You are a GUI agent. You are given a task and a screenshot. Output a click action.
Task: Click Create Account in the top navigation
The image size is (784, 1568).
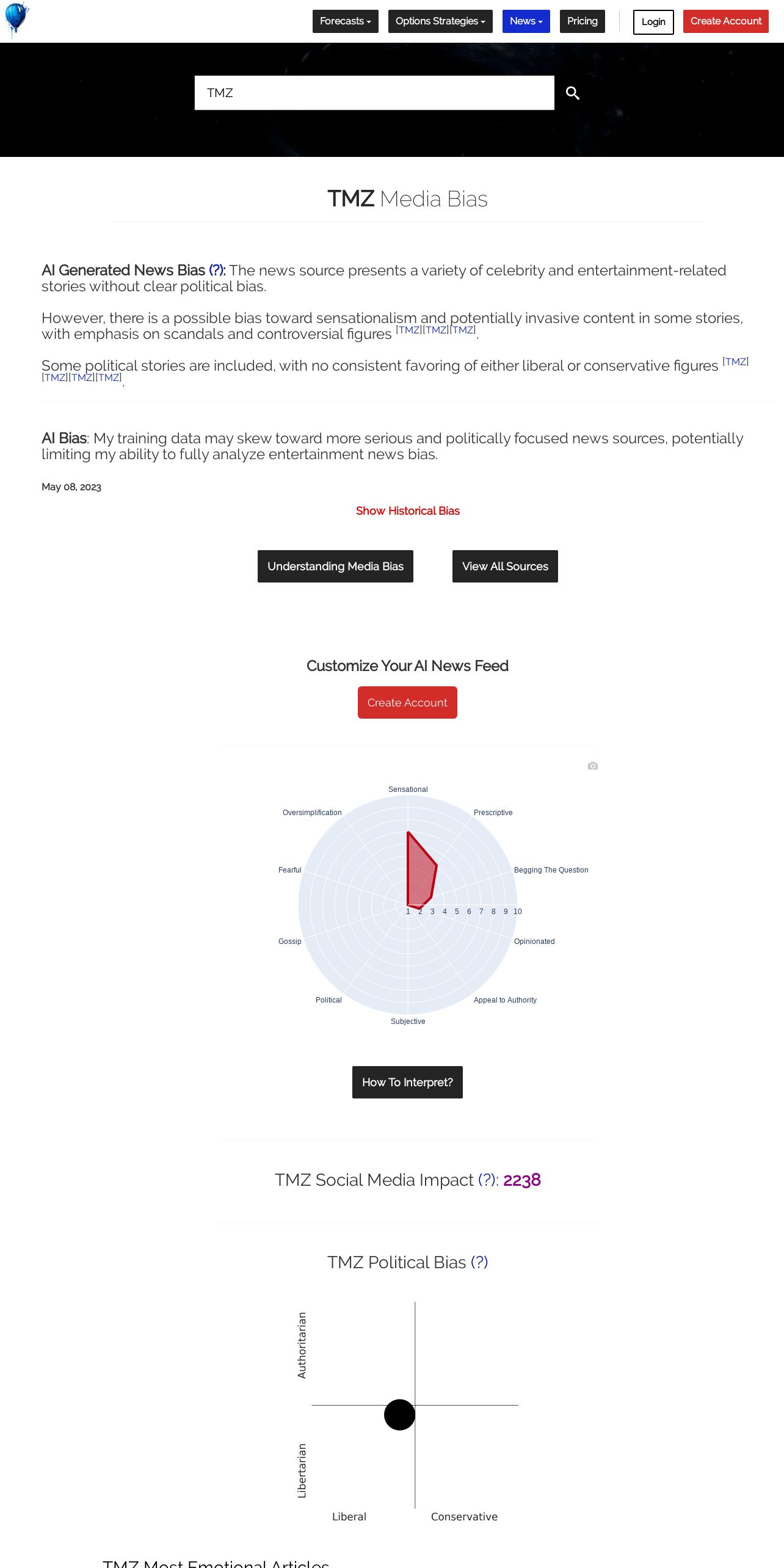click(x=725, y=21)
